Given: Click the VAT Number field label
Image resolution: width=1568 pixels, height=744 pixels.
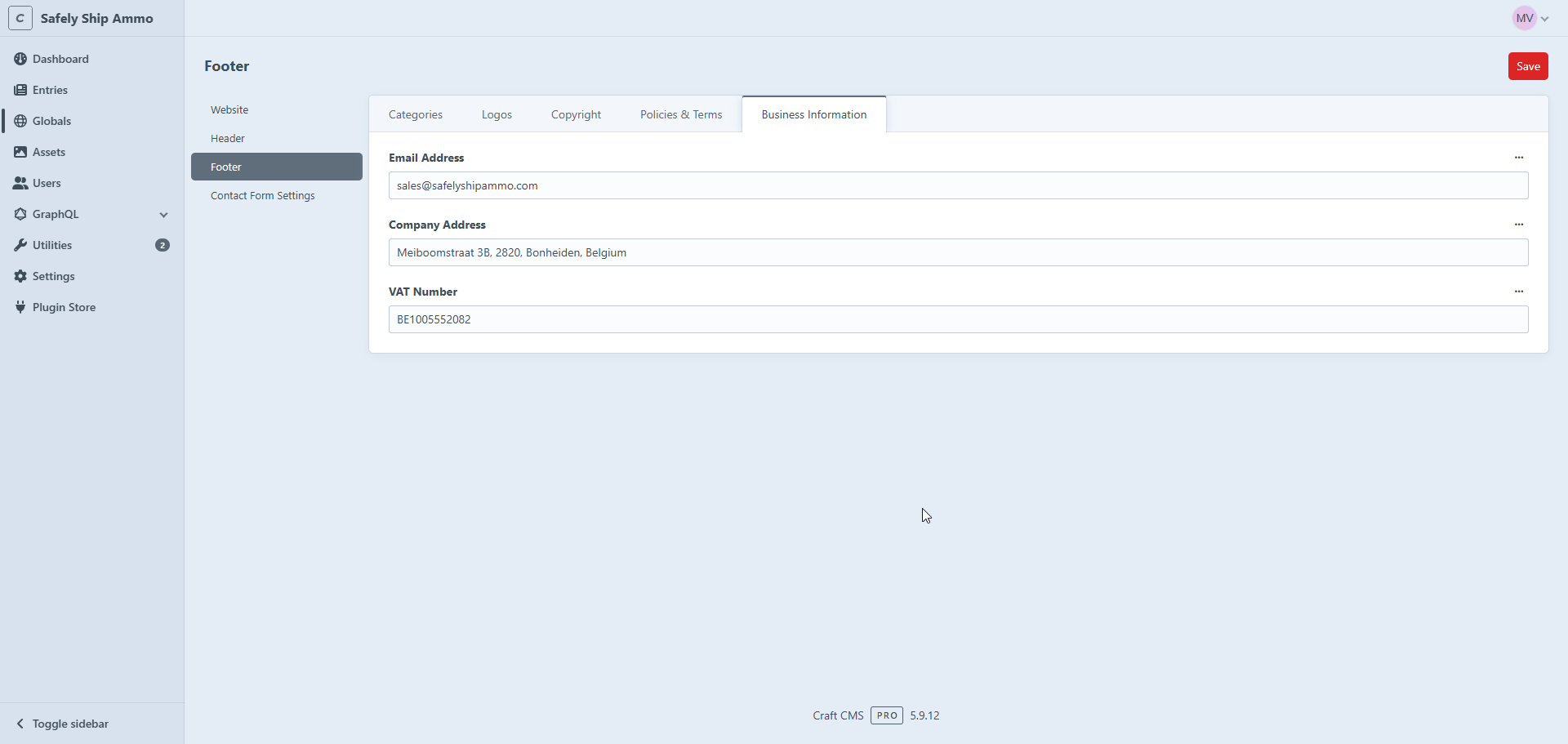Looking at the screenshot, I should coord(423,292).
